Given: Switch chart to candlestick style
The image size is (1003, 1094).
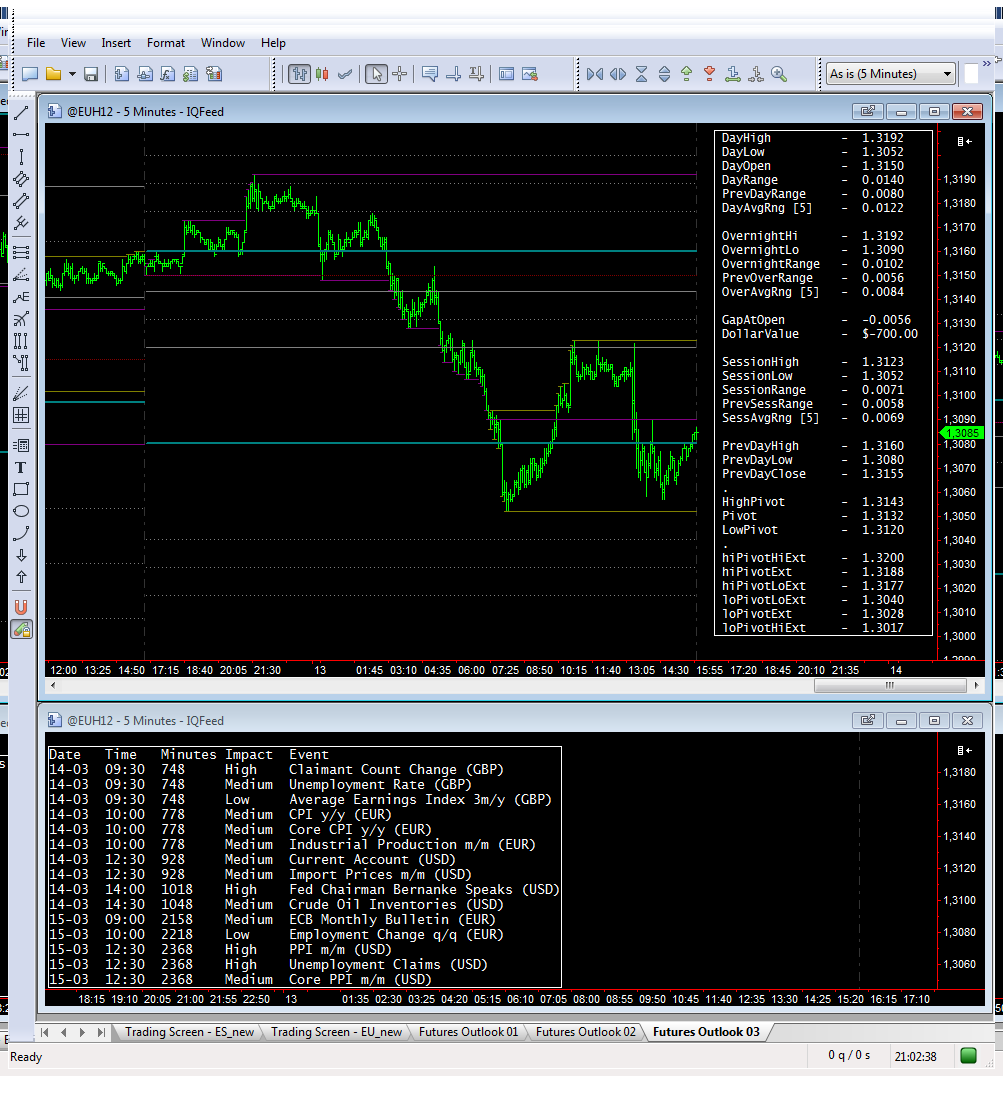Looking at the screenshot, I should pyautogui.click(x=322, y=74).
